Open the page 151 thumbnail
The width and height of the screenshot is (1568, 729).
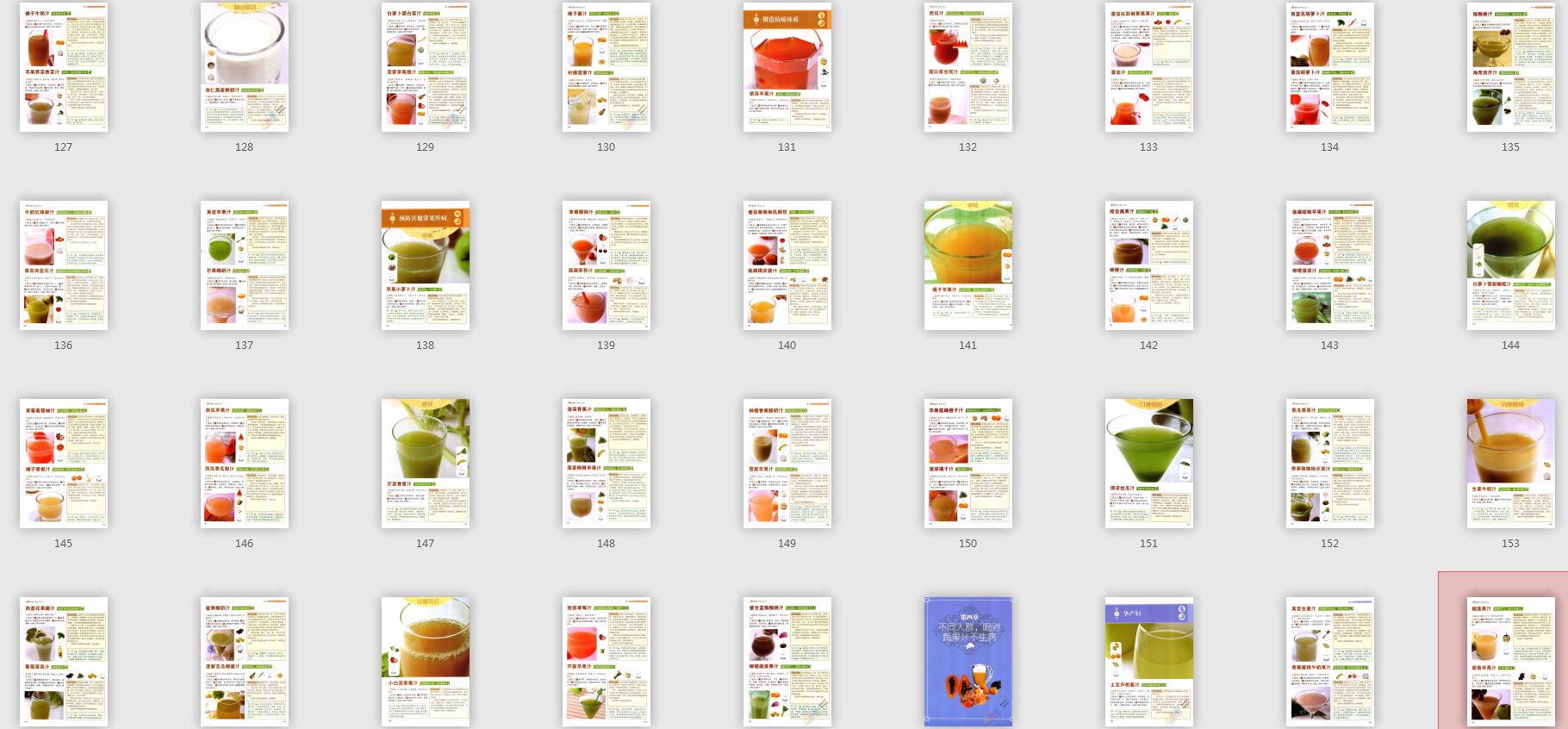1149,464
